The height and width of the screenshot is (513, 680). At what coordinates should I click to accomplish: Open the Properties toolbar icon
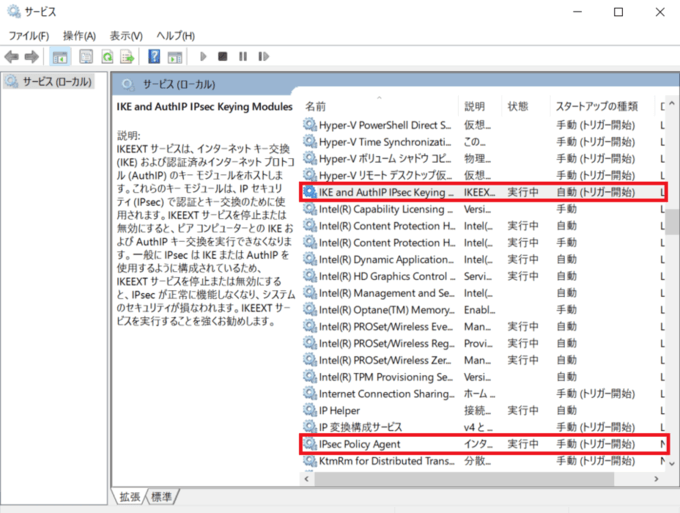(x=86, y=57)
